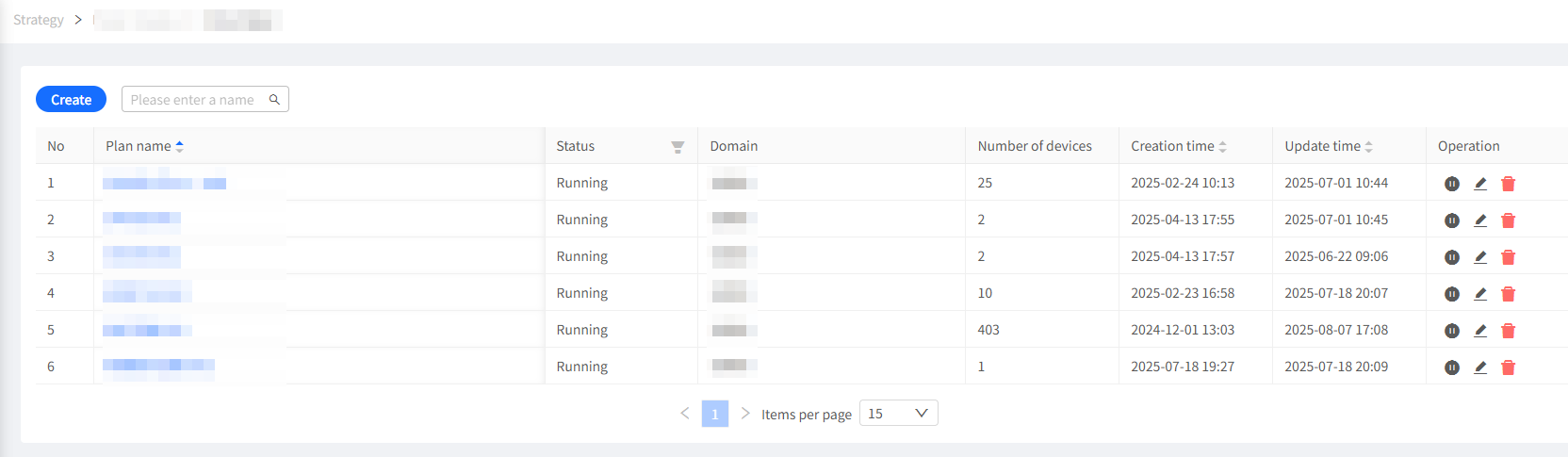This screenshot has height=457, width=1568.
Task: Delete plan created 2025-02-24 10:13
Action: [x=1508, y=184]
